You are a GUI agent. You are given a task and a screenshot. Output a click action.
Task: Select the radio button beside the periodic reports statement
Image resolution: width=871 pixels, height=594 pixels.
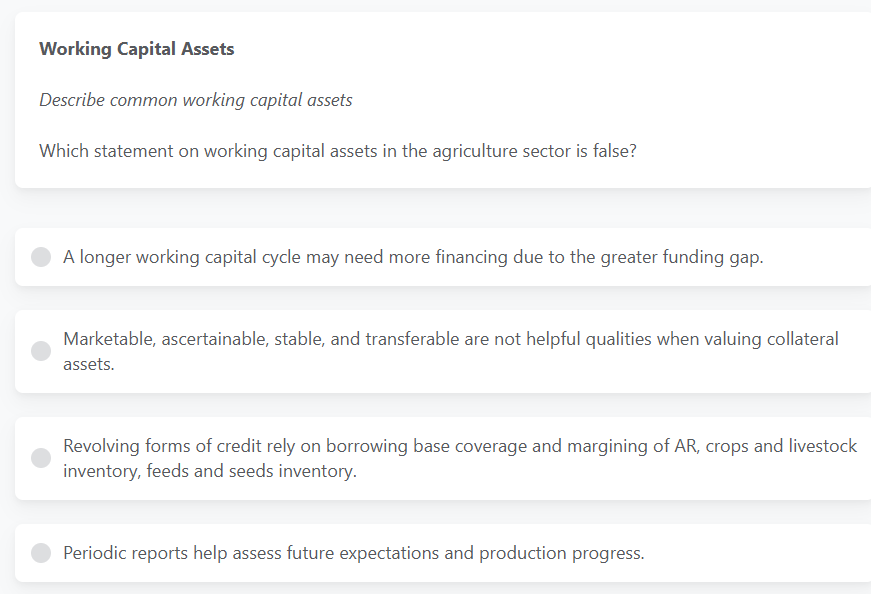point(40,552)
